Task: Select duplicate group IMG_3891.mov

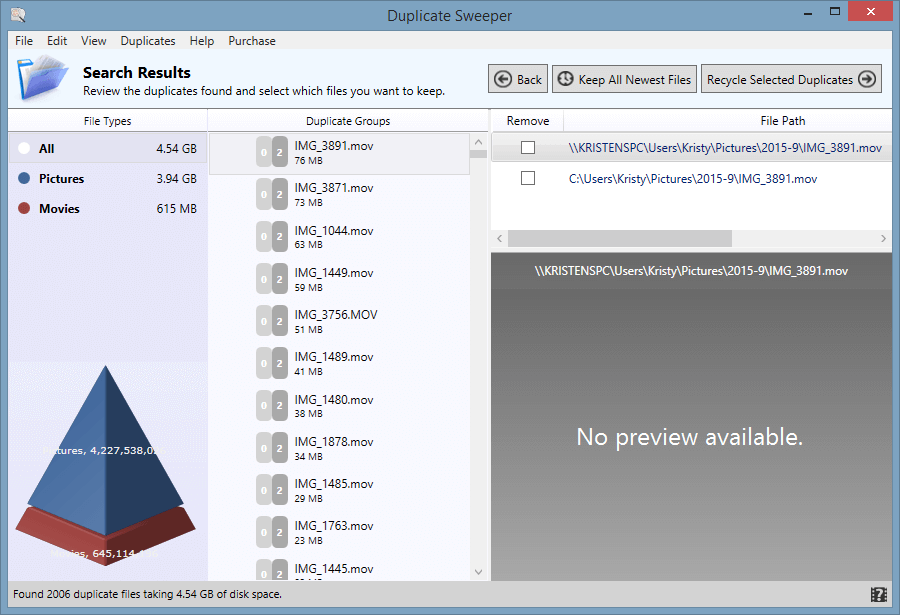Action: pyautogui.click(x=339, y=153)
